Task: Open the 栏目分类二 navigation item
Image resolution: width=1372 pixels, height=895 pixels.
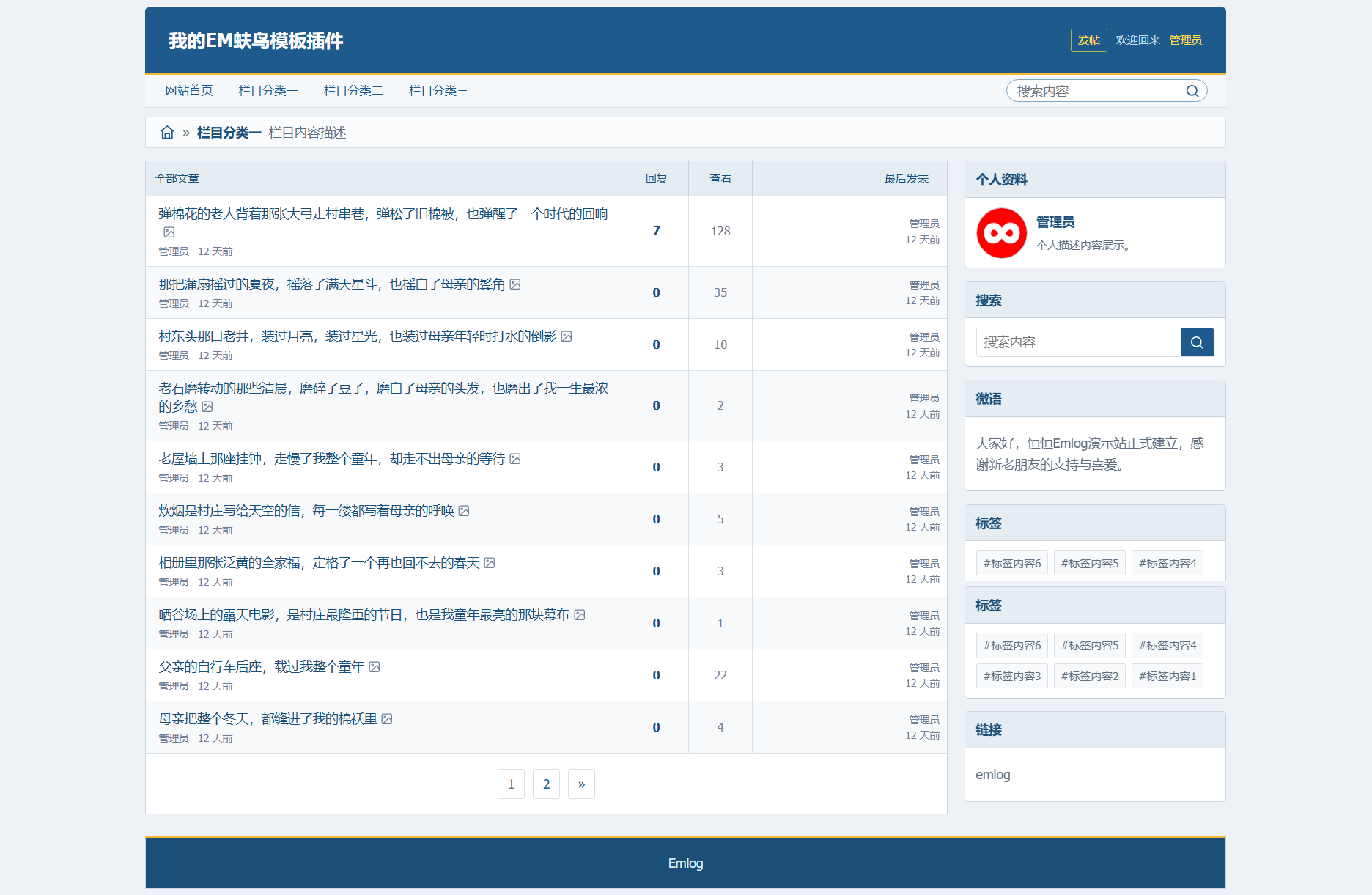Action: pos(353,91)
